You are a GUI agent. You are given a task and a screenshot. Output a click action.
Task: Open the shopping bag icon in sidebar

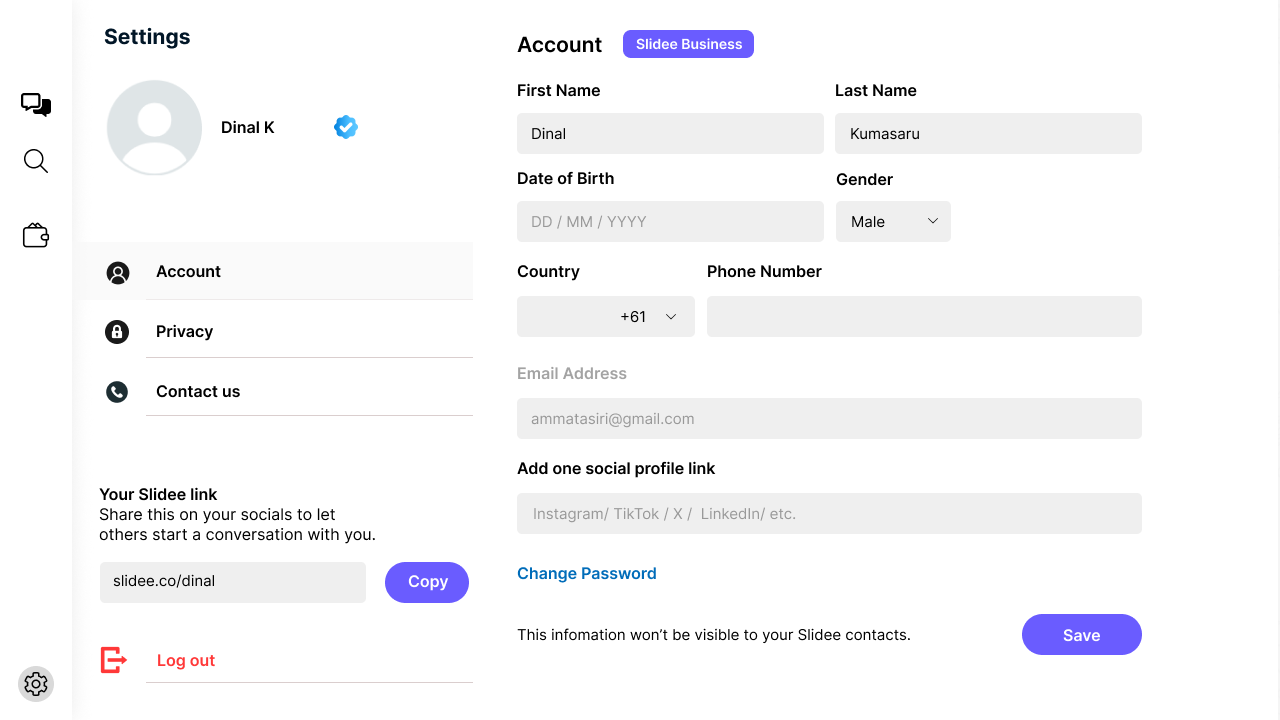tap(35, 234)
